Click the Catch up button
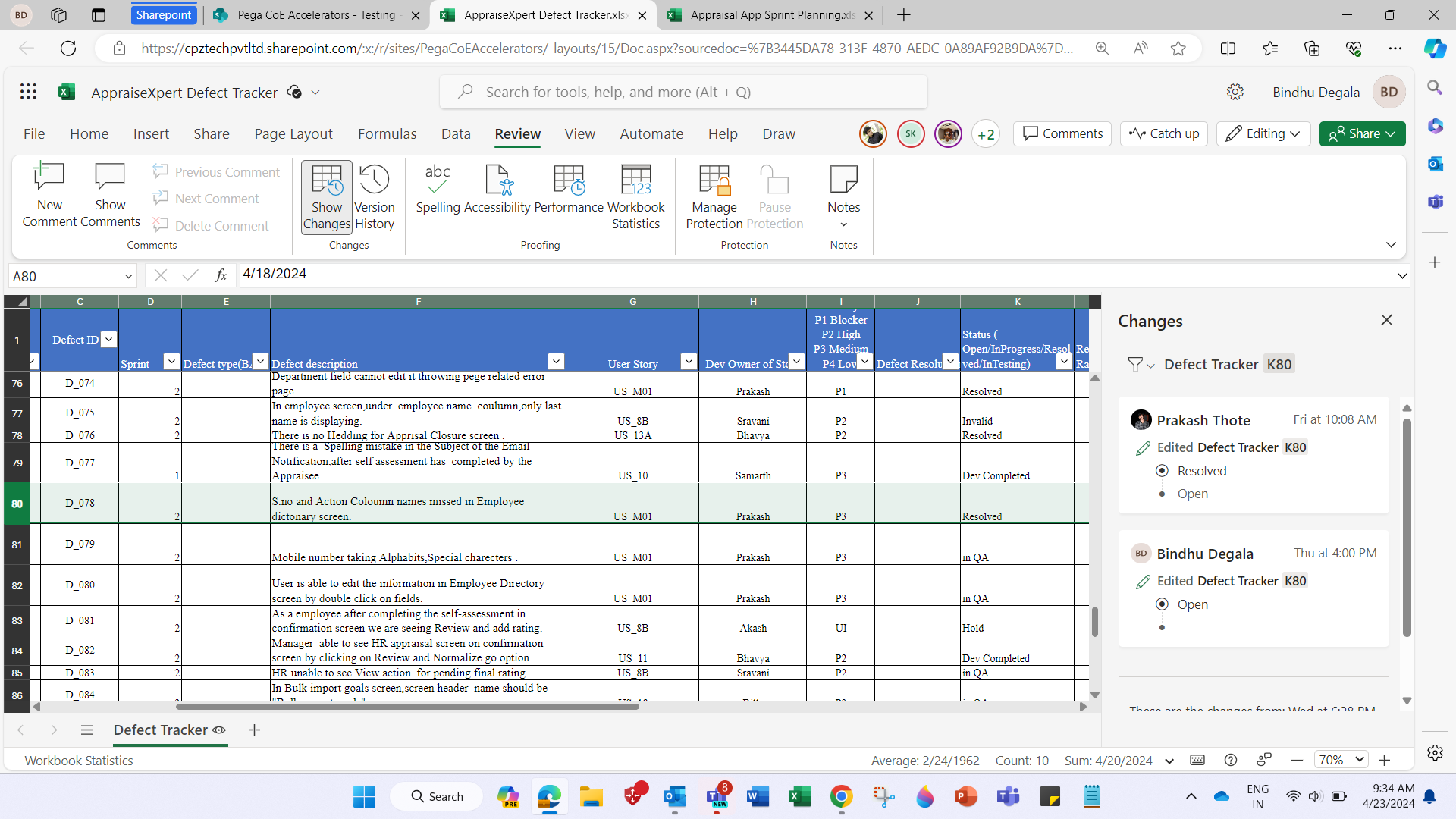This screenshot has width=1456, height=819. point(1164,133)
